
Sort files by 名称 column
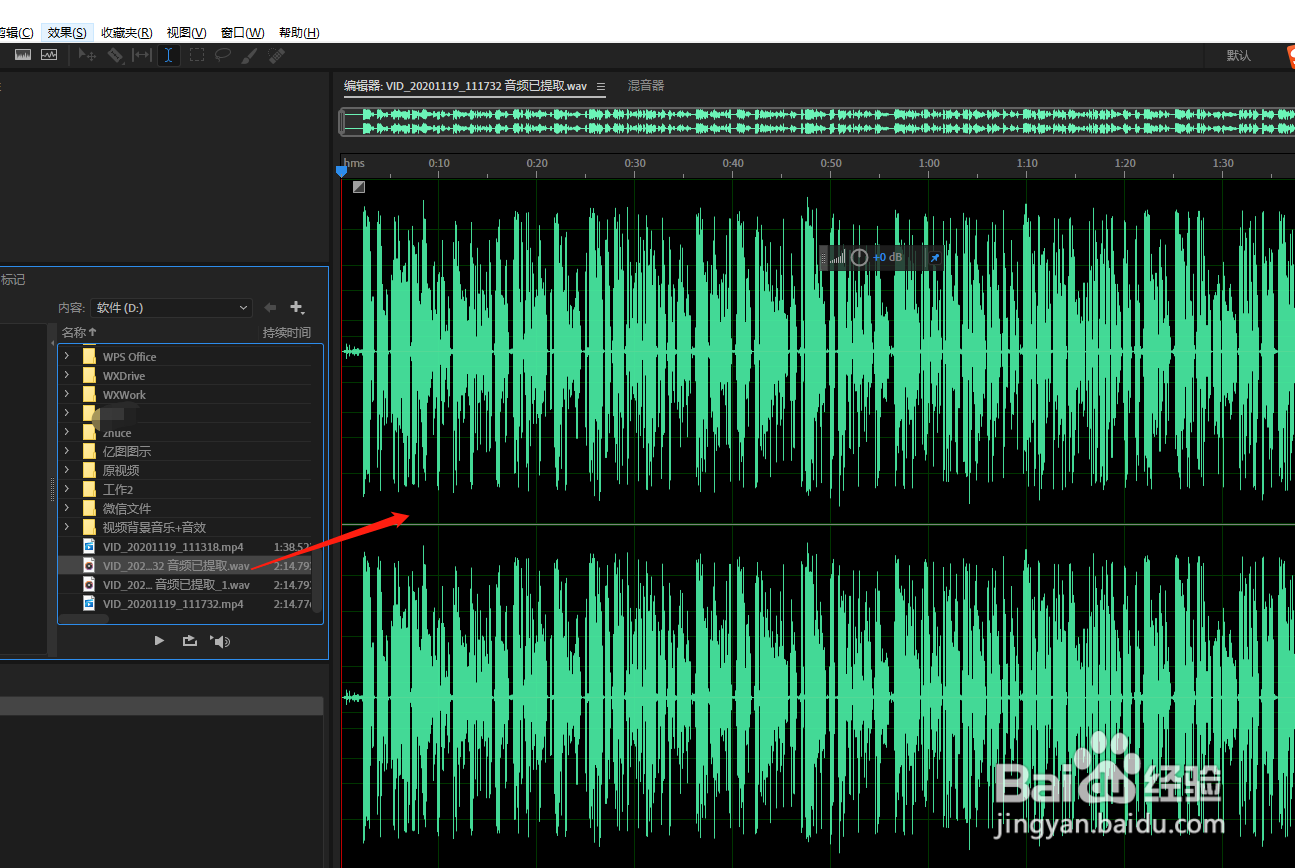[x=80, y=333]
